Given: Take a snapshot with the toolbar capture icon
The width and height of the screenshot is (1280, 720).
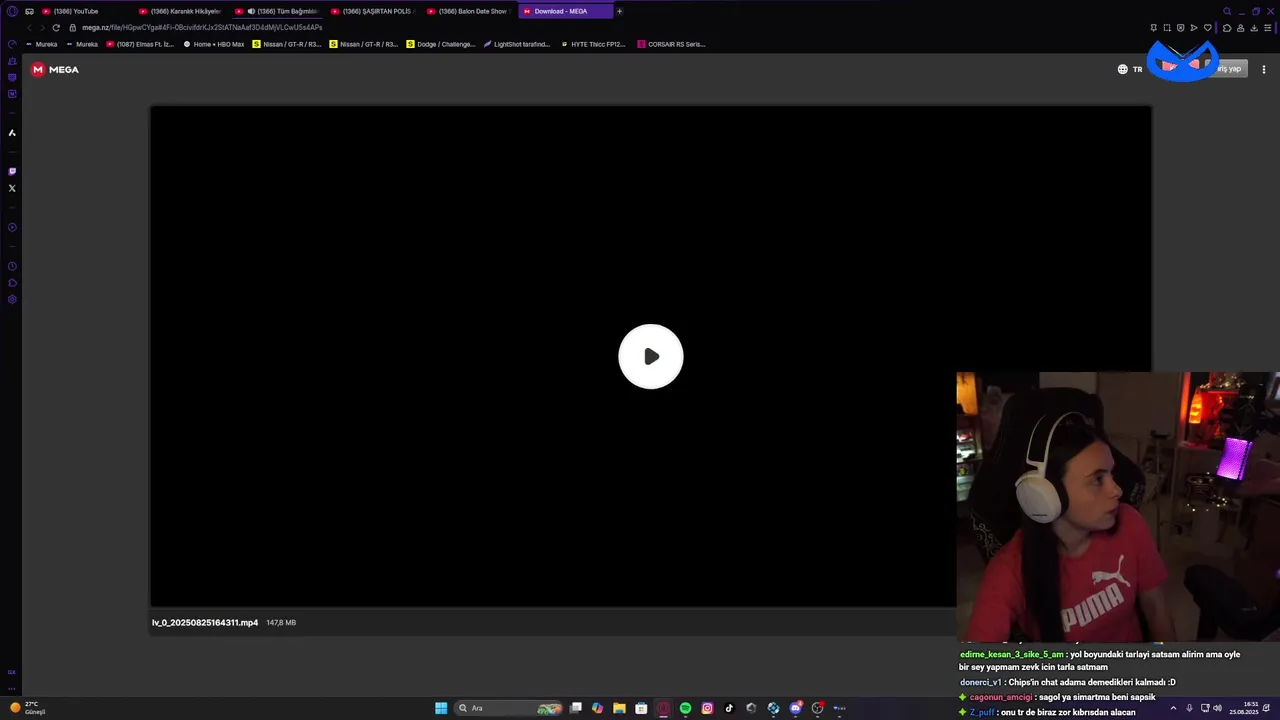Looking at the screenshot, I should click(1167, 28).
